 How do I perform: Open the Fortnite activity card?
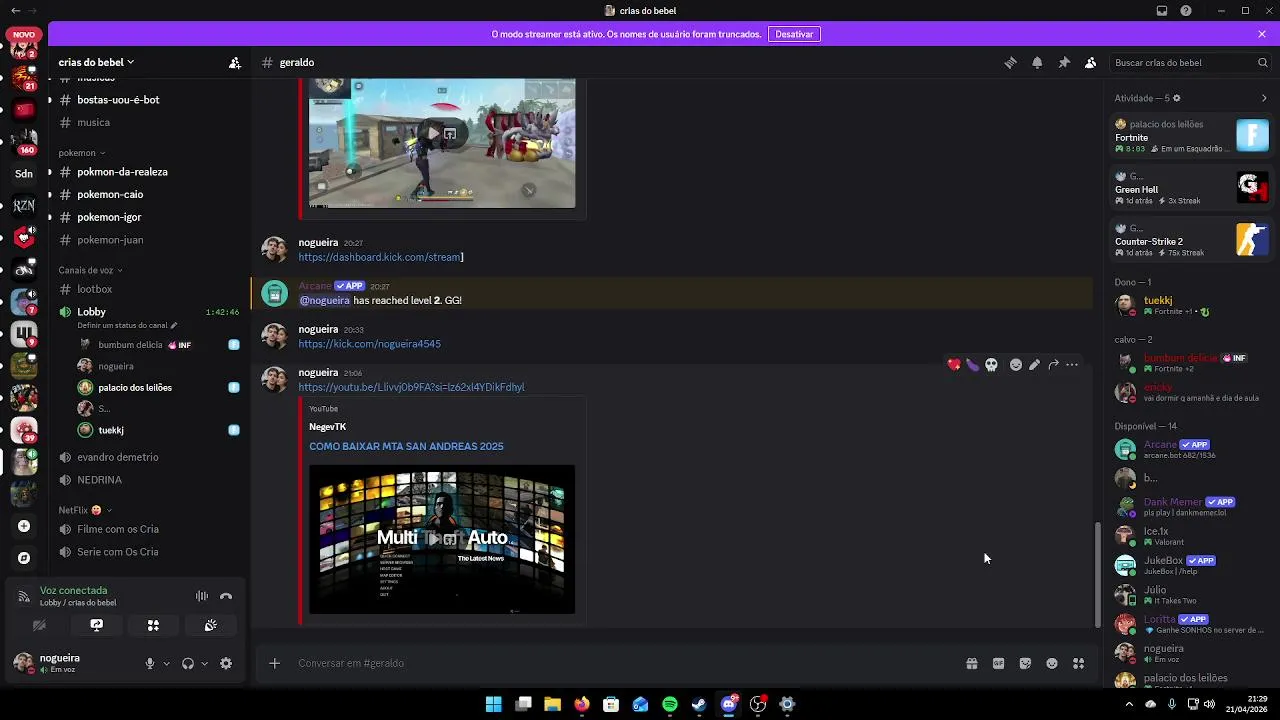click(1192, 136)
